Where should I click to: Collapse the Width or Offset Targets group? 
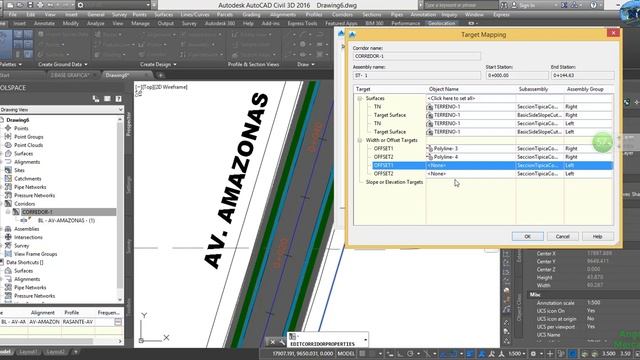(x=360, y=140)
